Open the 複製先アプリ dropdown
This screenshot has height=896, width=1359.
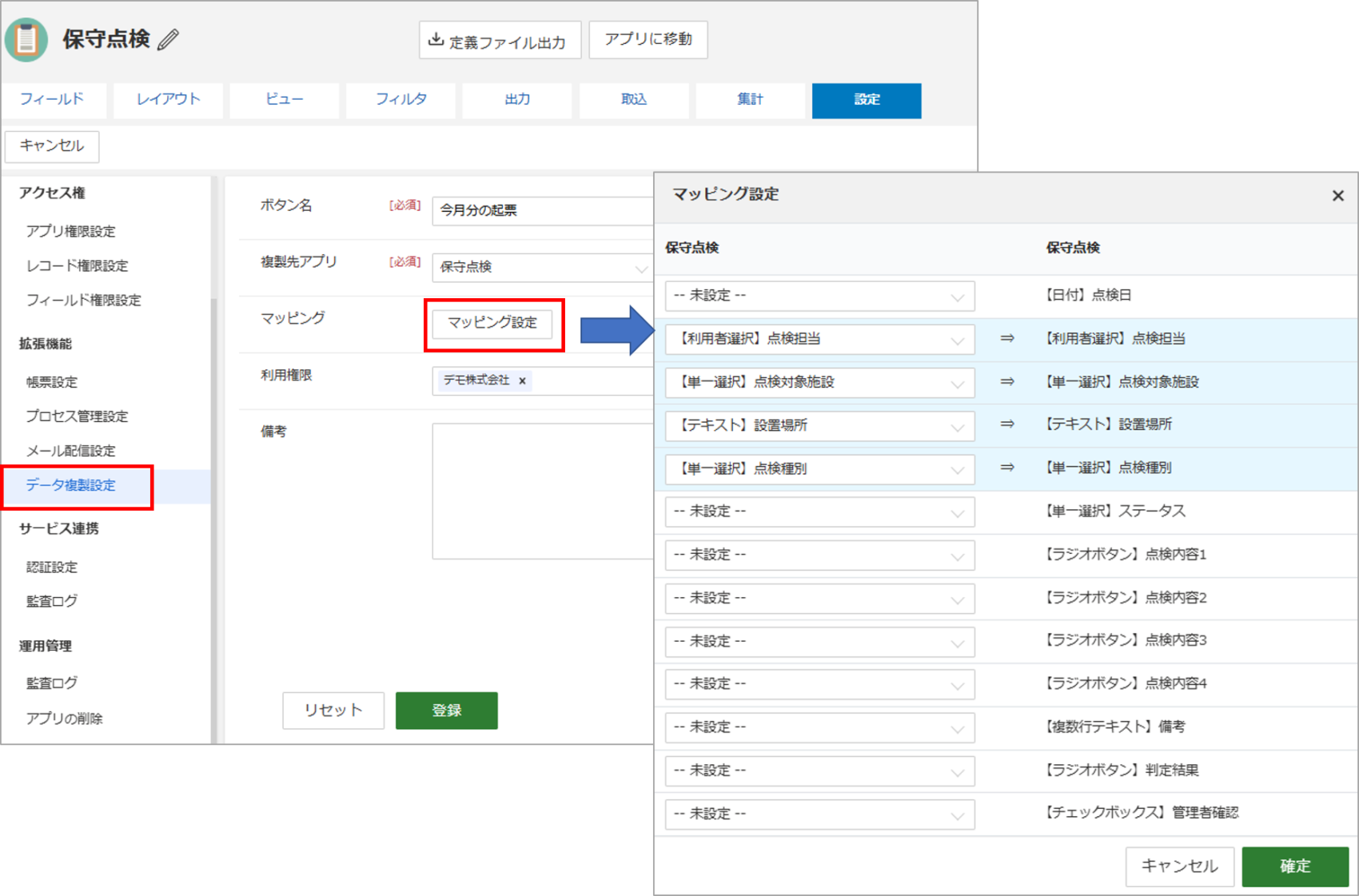[542, 267]
